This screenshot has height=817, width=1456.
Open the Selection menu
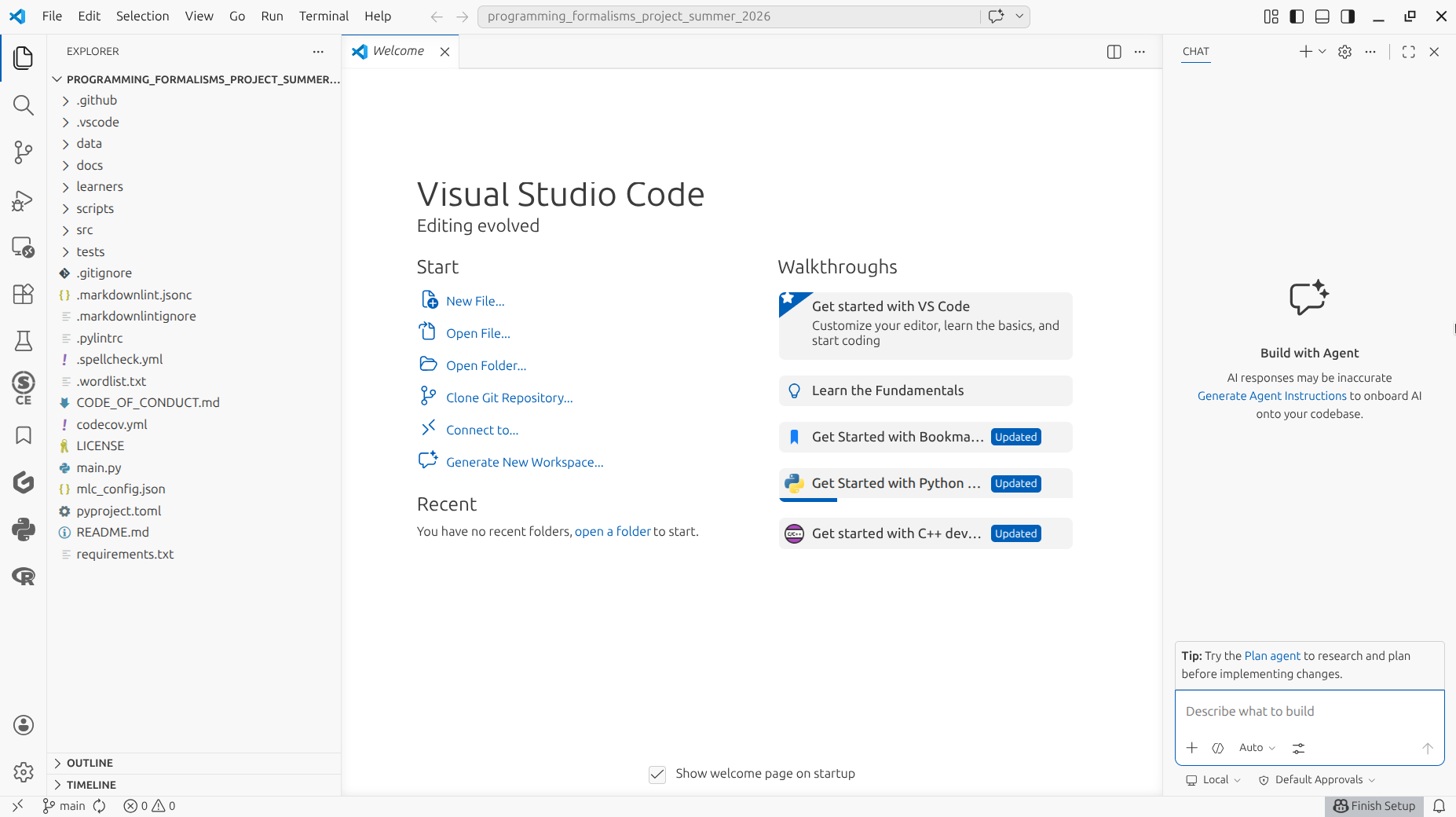[x=142, y=16]
